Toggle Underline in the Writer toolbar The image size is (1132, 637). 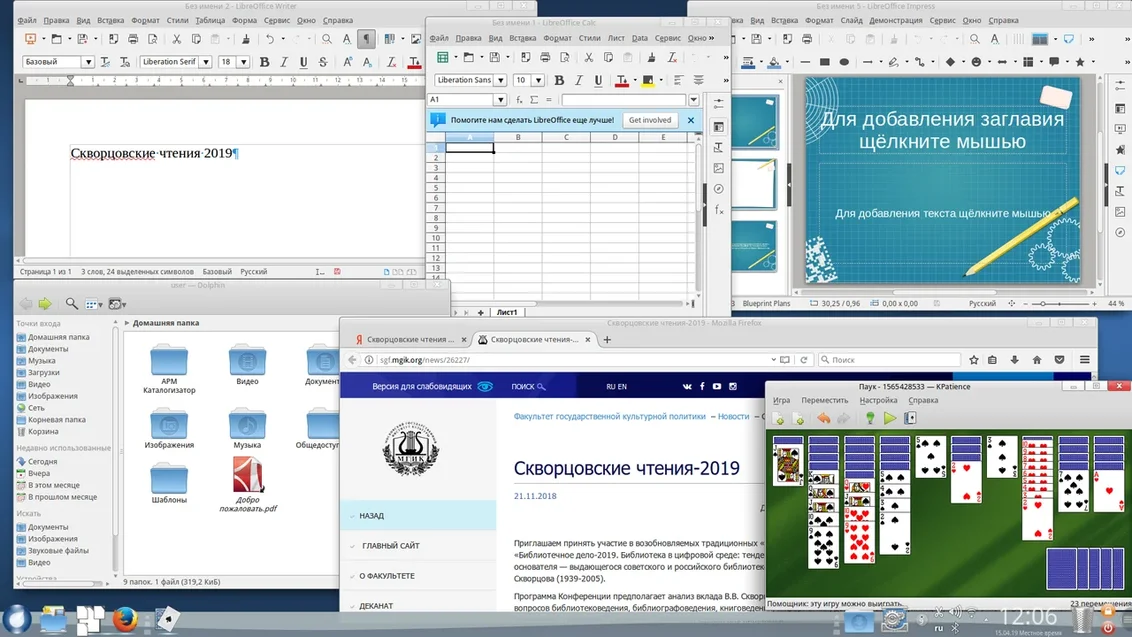click(303, 62)
